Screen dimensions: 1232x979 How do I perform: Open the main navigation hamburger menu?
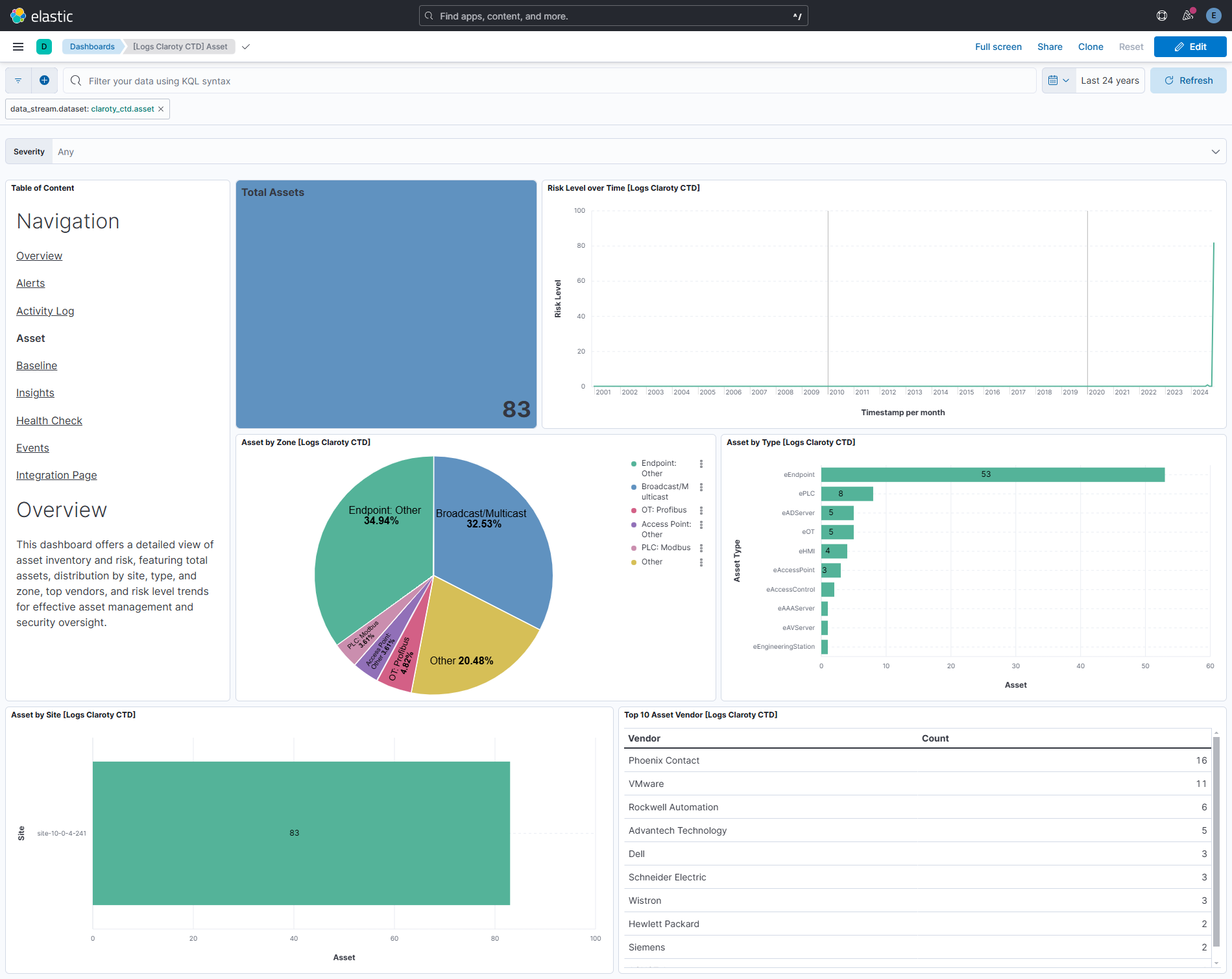pos(18,46)
